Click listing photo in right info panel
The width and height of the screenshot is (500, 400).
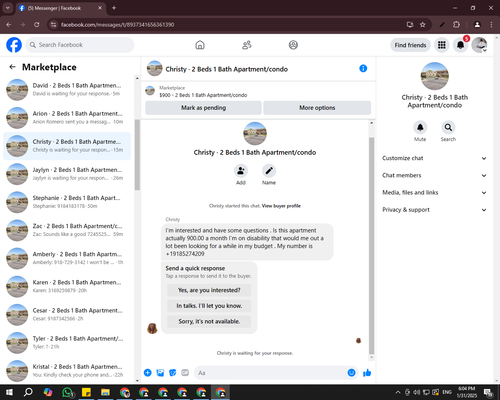tap(435, 76)
